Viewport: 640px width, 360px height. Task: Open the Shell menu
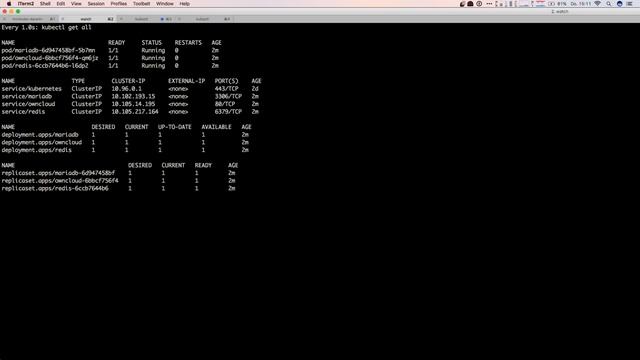[45, 4]
